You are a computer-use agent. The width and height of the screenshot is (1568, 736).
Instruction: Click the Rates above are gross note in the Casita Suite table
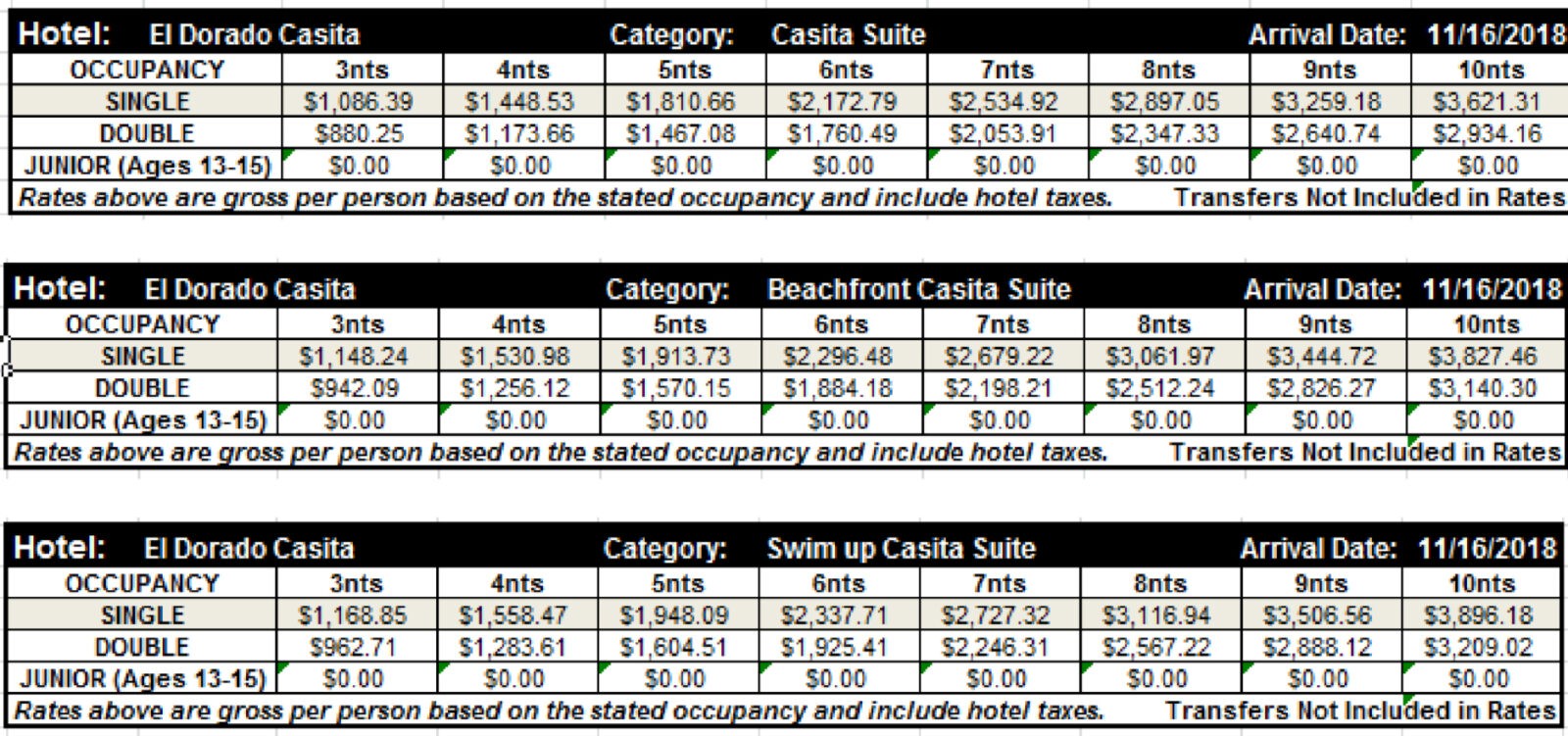[x=565, y=198]
